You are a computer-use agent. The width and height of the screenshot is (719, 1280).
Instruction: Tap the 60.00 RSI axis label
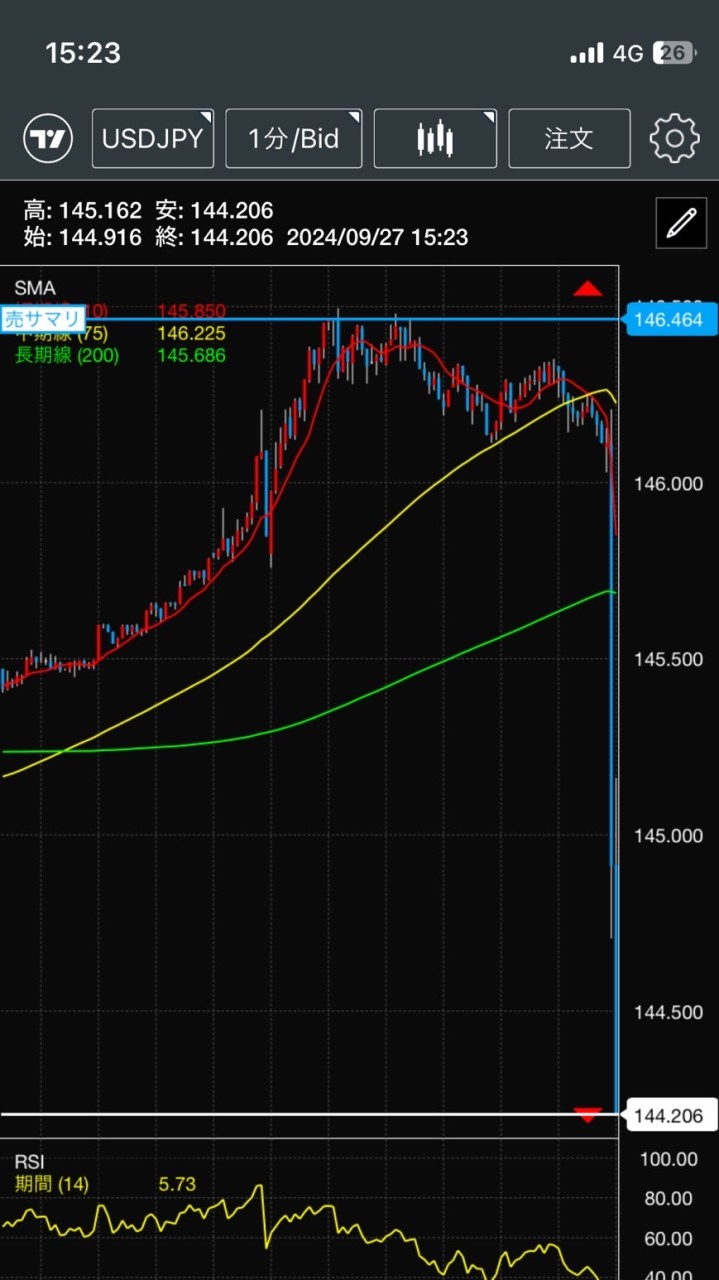[x=669, y=1239]
